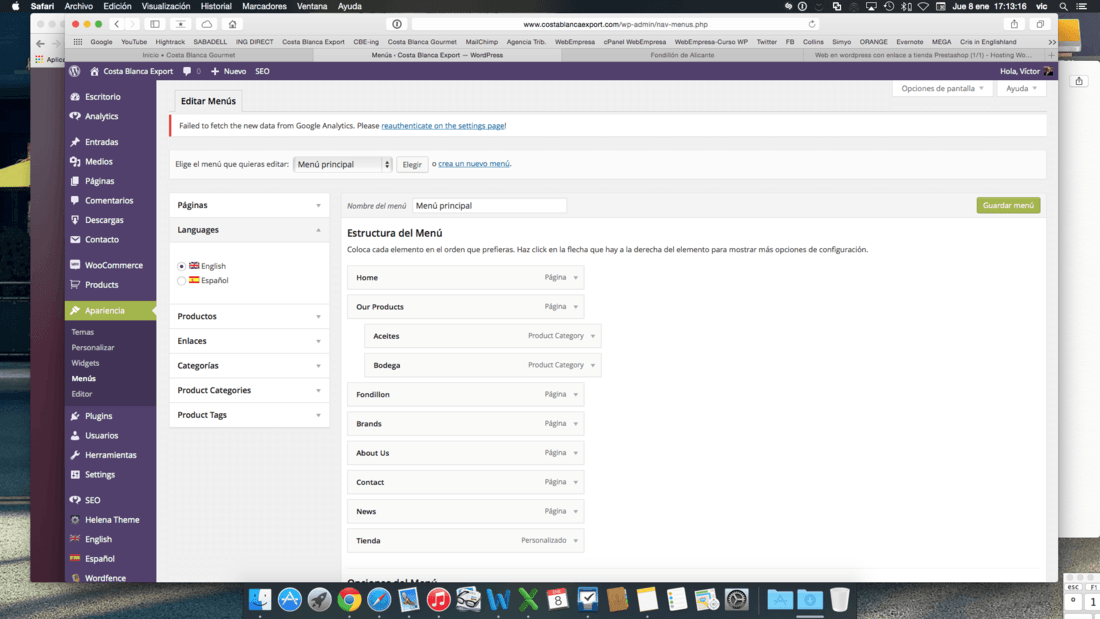Image resolution: width=1100 pixels, height=619 pixels.
Task: Open Spotlight search in menu bar
Action: [1063, 6]
